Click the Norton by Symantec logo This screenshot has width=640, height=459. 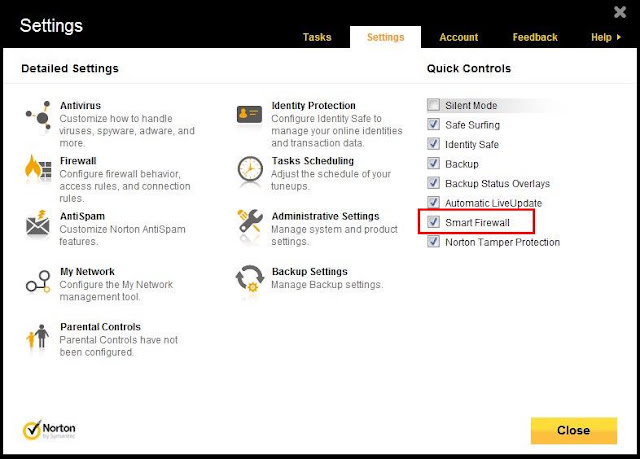point(49,430)
